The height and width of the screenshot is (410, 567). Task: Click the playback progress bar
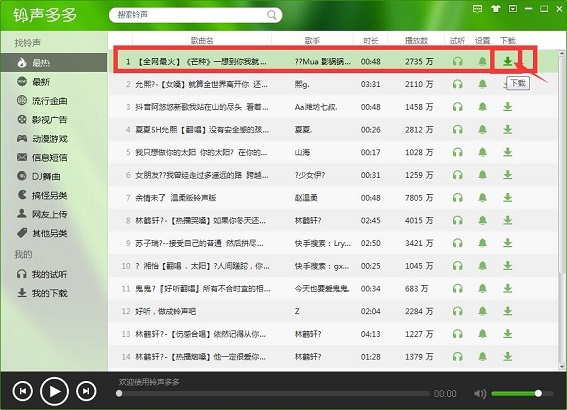click(274, 393)
